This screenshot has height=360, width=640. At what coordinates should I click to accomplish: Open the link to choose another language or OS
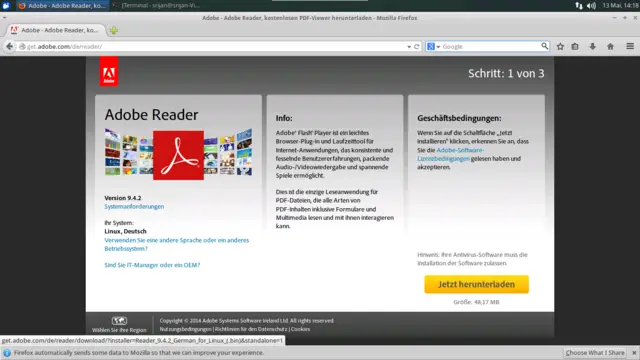pos(176,244)
